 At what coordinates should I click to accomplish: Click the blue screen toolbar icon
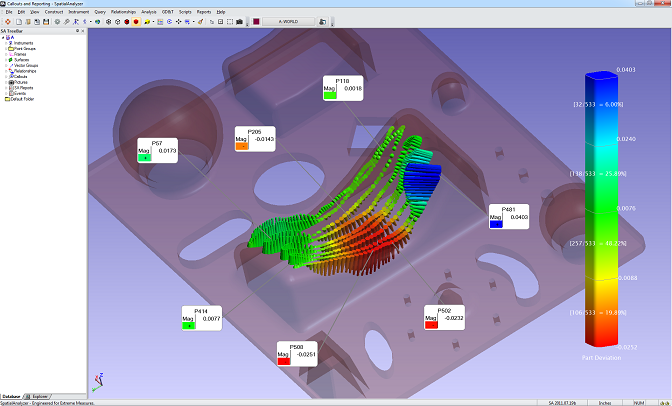click(x=187, y=21)
